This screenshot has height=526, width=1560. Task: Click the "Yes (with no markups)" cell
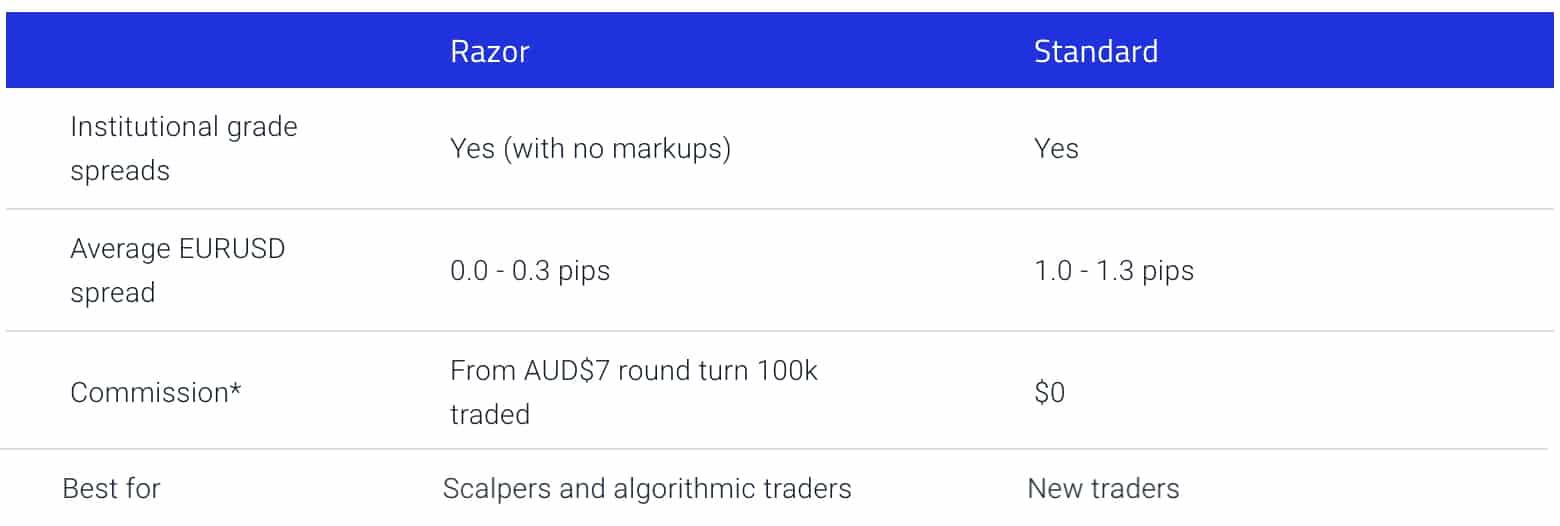(x=590, y=149)
